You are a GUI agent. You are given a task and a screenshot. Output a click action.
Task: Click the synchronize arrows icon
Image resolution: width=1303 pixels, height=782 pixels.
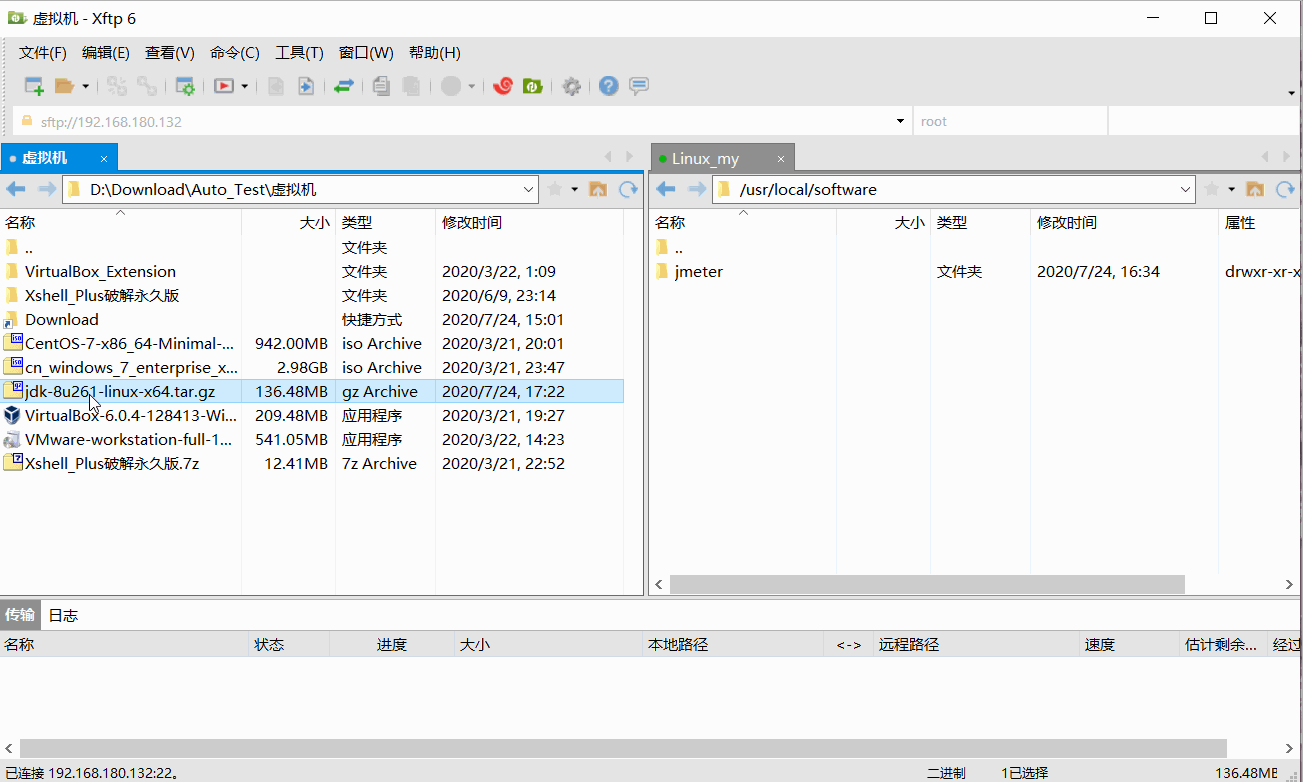click(x=344, y=86)
